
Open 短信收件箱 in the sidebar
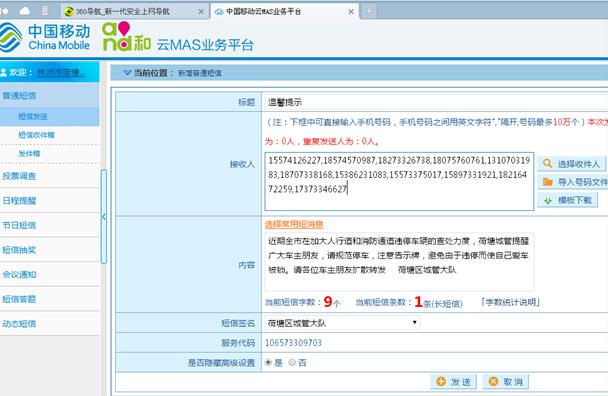[50, 135]
